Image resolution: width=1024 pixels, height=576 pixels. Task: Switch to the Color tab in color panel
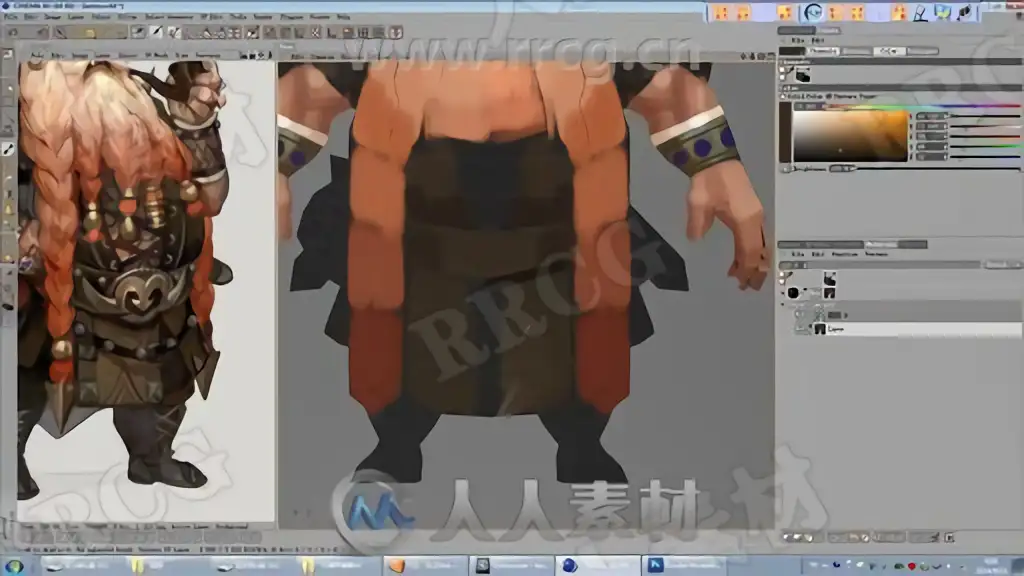(x=888, y=51)
